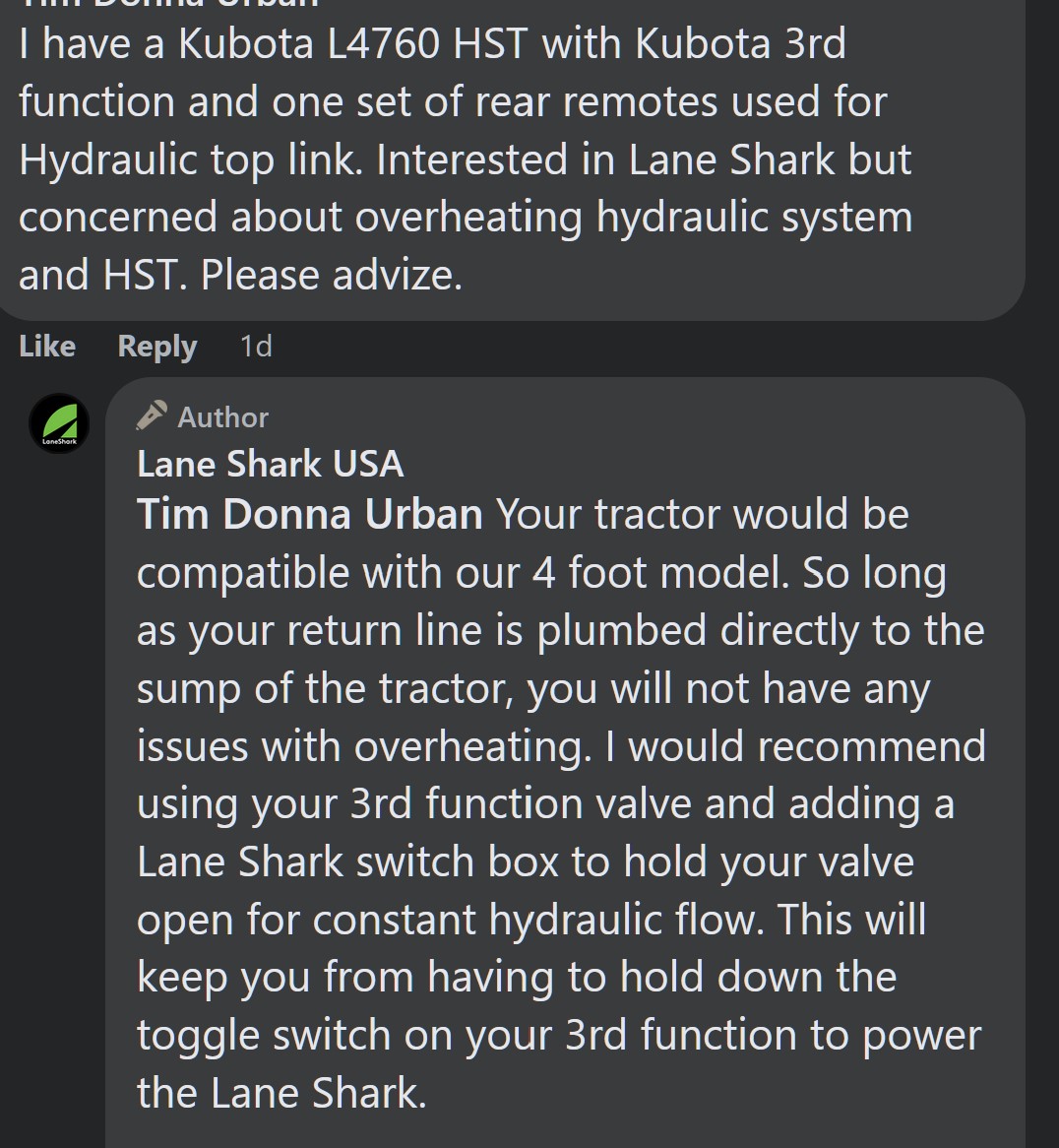Click the final 'the Lane Shark.' line
1059x1148 pixels.
(281, 1093)
